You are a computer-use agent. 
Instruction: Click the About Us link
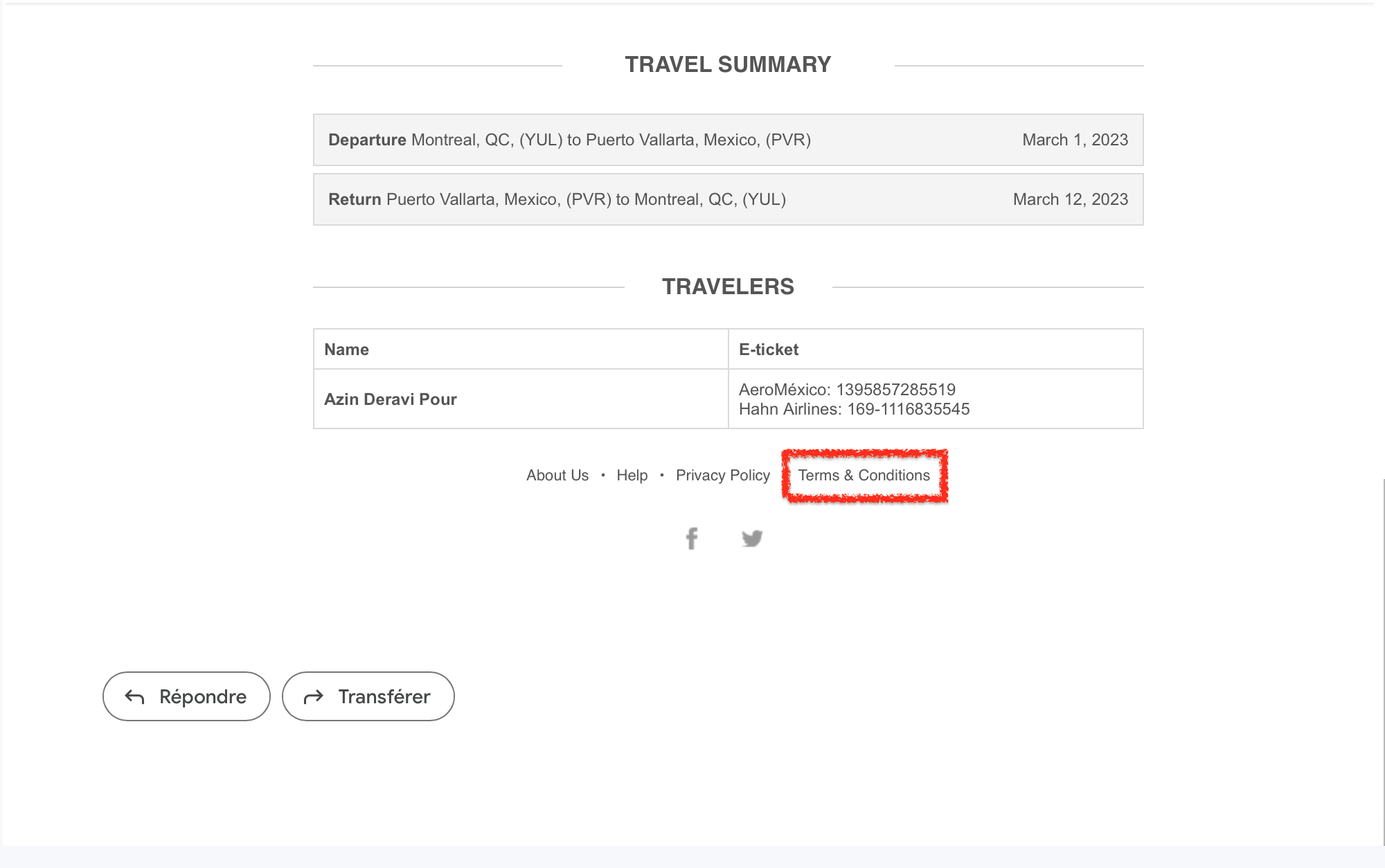(557, 476)
